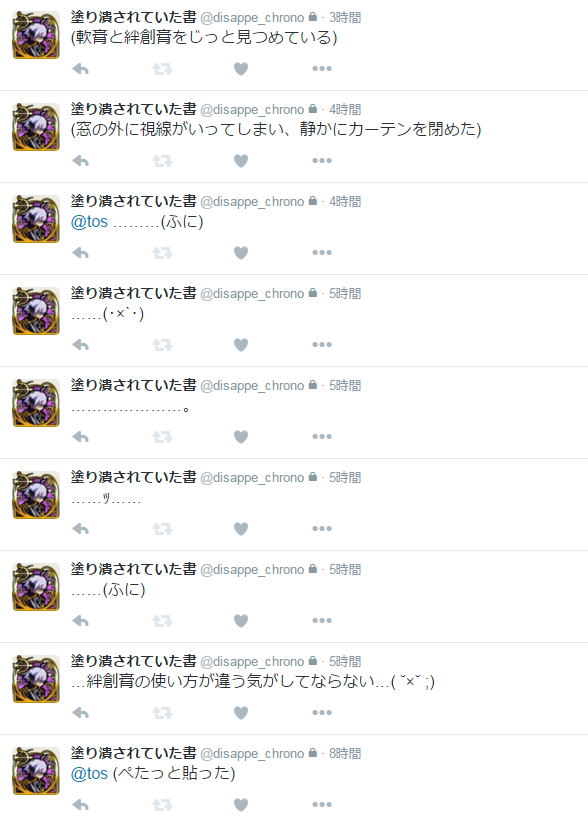Screen dimensions: 588x826
Task: Open 塗り潰されていた書 profile name on カーテン tweet
Action: [134, 109]
